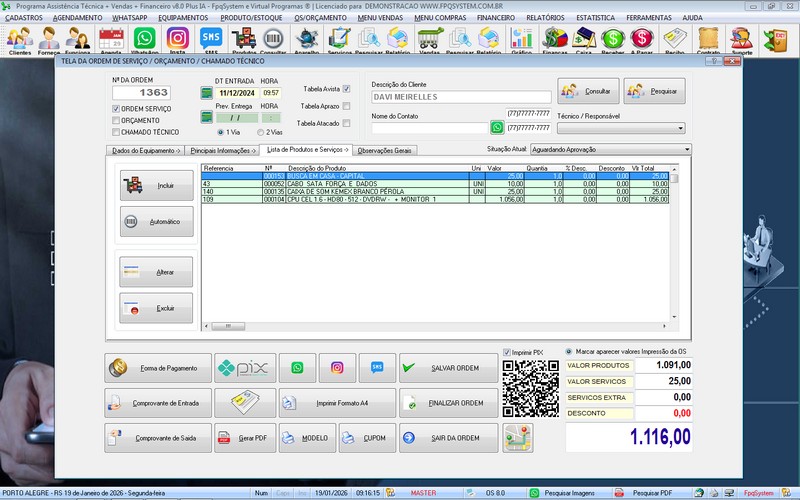
Task: Click the Nome do Contato input field
Action: click(x=430, y=128)
